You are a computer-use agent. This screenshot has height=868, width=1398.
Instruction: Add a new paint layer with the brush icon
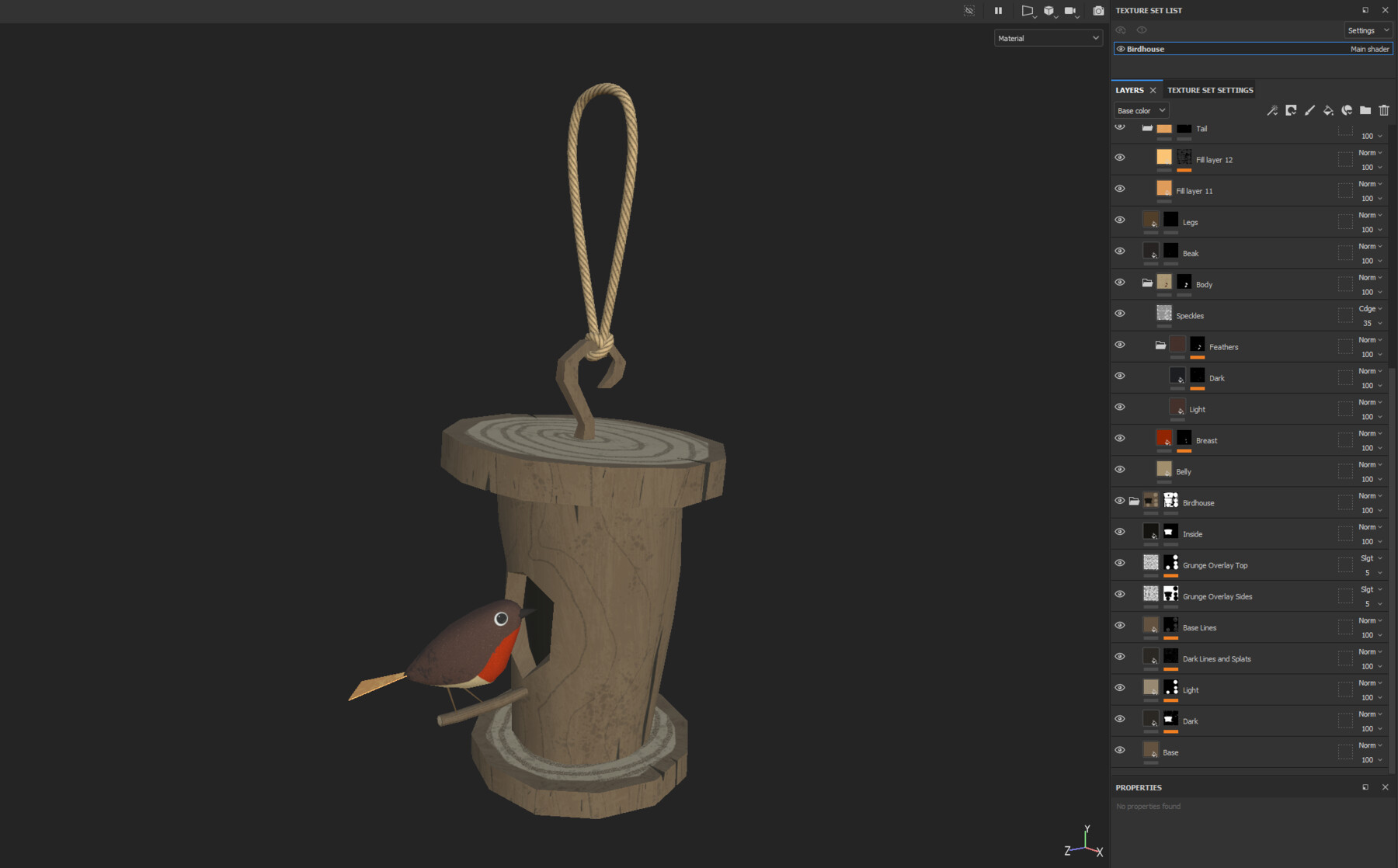pyautogui.click(x=1309, y=110)
